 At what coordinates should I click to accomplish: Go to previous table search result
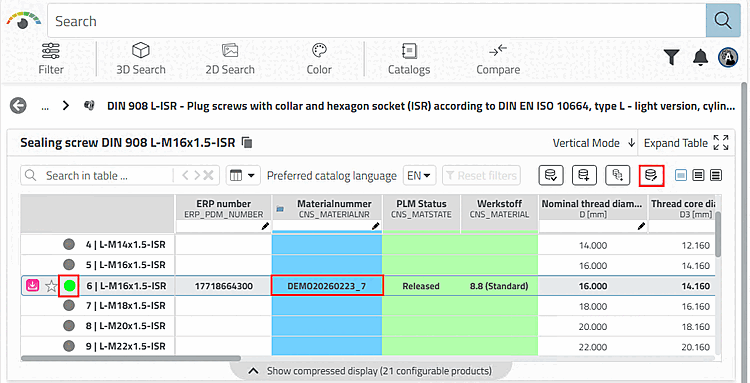[186, 175]
